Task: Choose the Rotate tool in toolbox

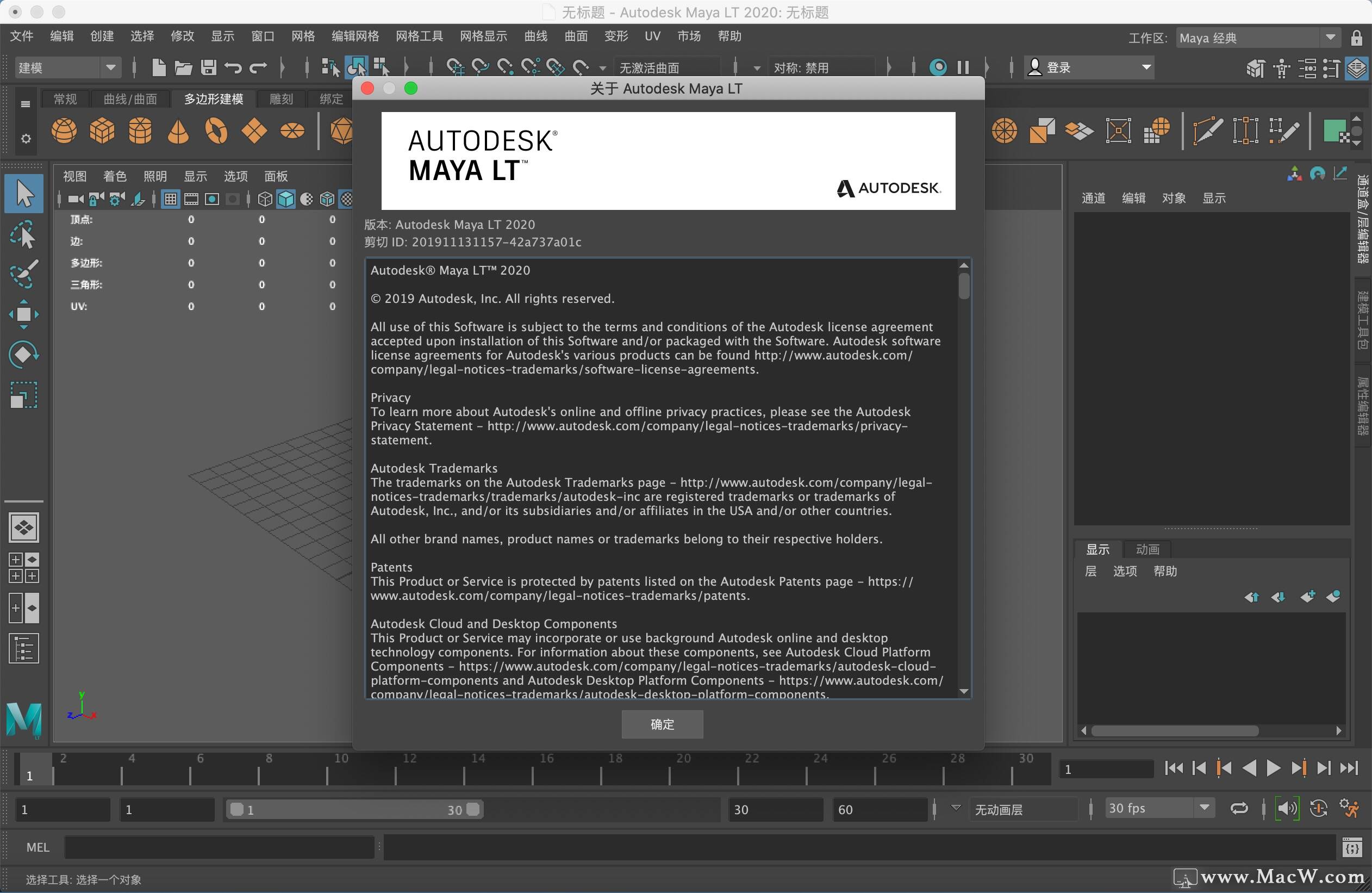Action: pos(24,354)
